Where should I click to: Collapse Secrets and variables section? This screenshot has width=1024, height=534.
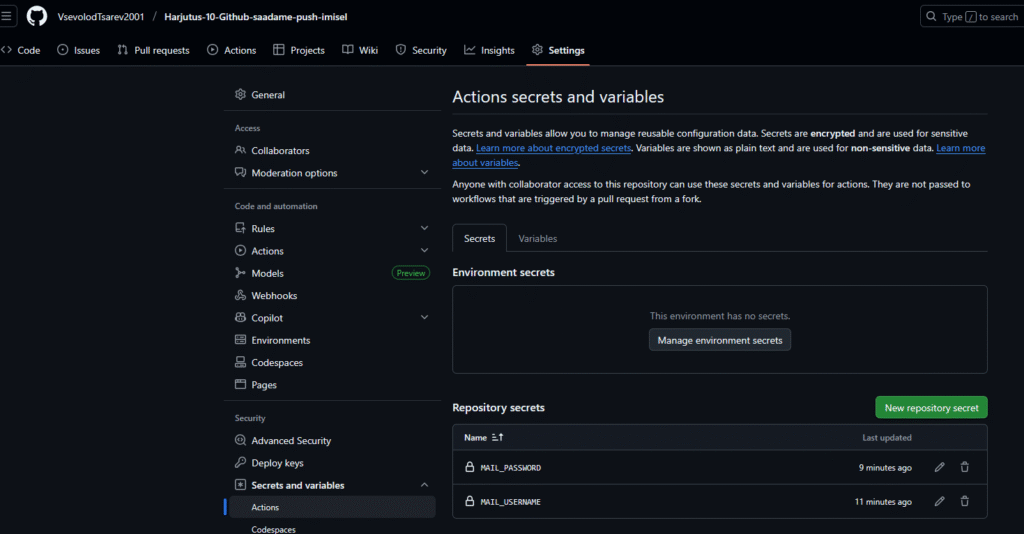tap(424, 485)
